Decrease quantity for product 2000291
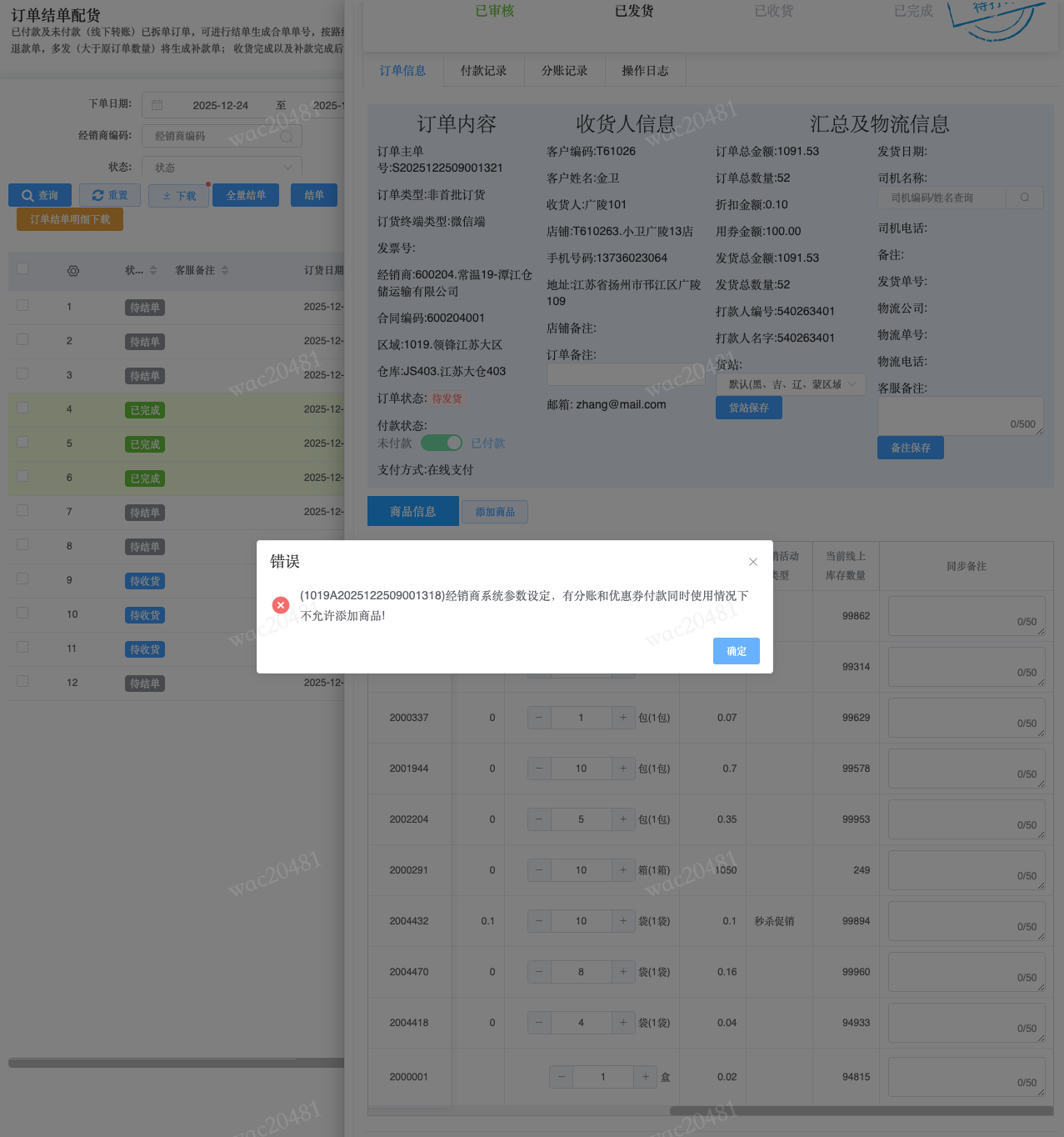This screenshot has height=1137, width=1064. (x=539, y=870)
